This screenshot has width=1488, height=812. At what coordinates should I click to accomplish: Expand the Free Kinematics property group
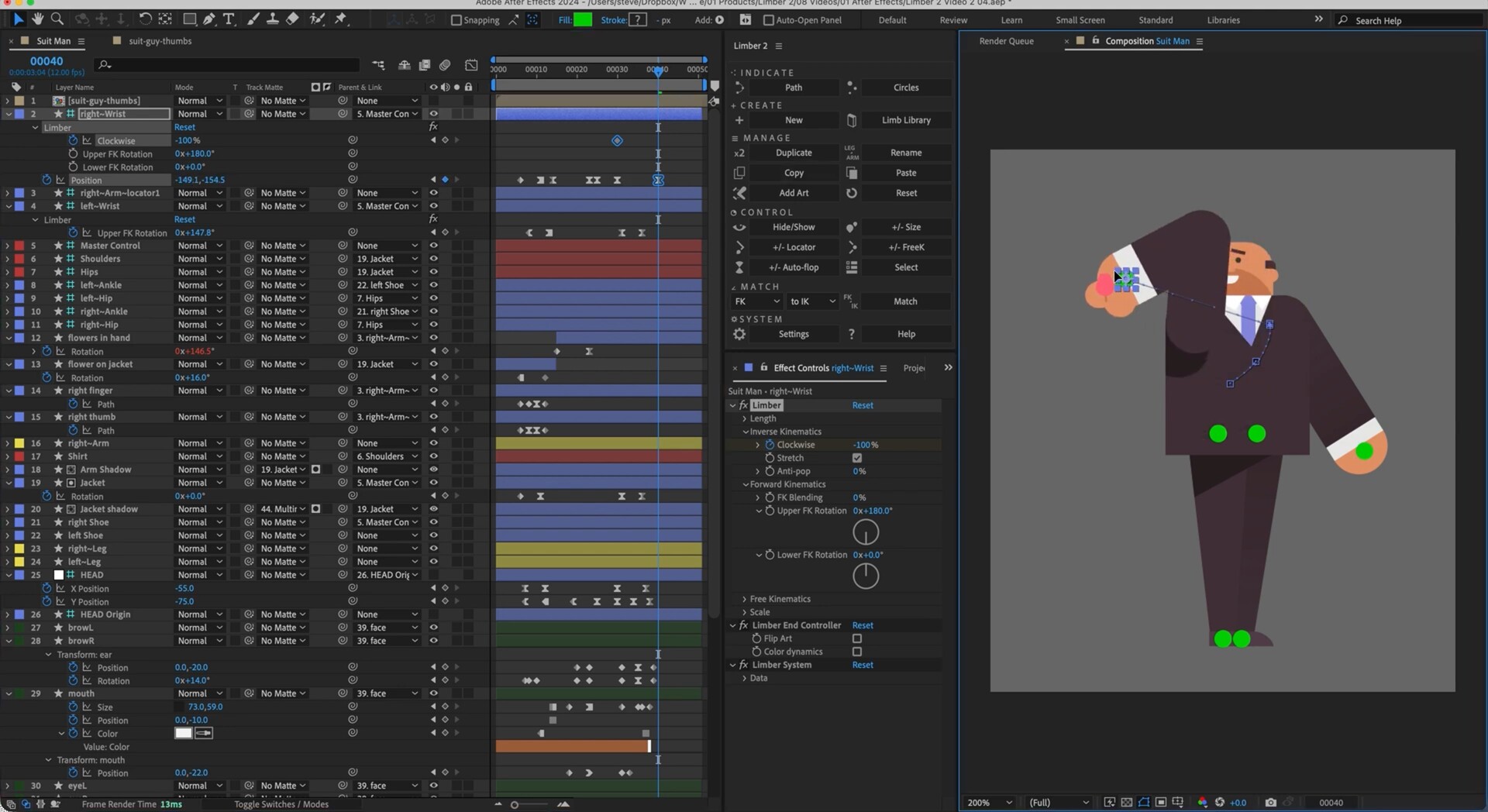click(x=745, y=599)
